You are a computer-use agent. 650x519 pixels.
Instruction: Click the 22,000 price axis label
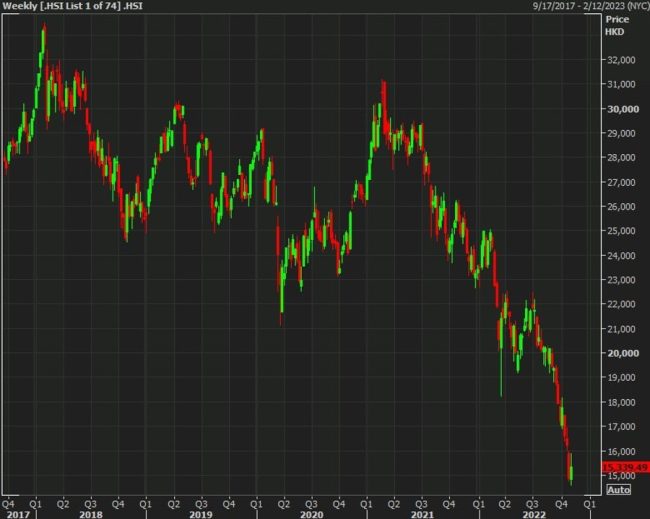point(621,304)
